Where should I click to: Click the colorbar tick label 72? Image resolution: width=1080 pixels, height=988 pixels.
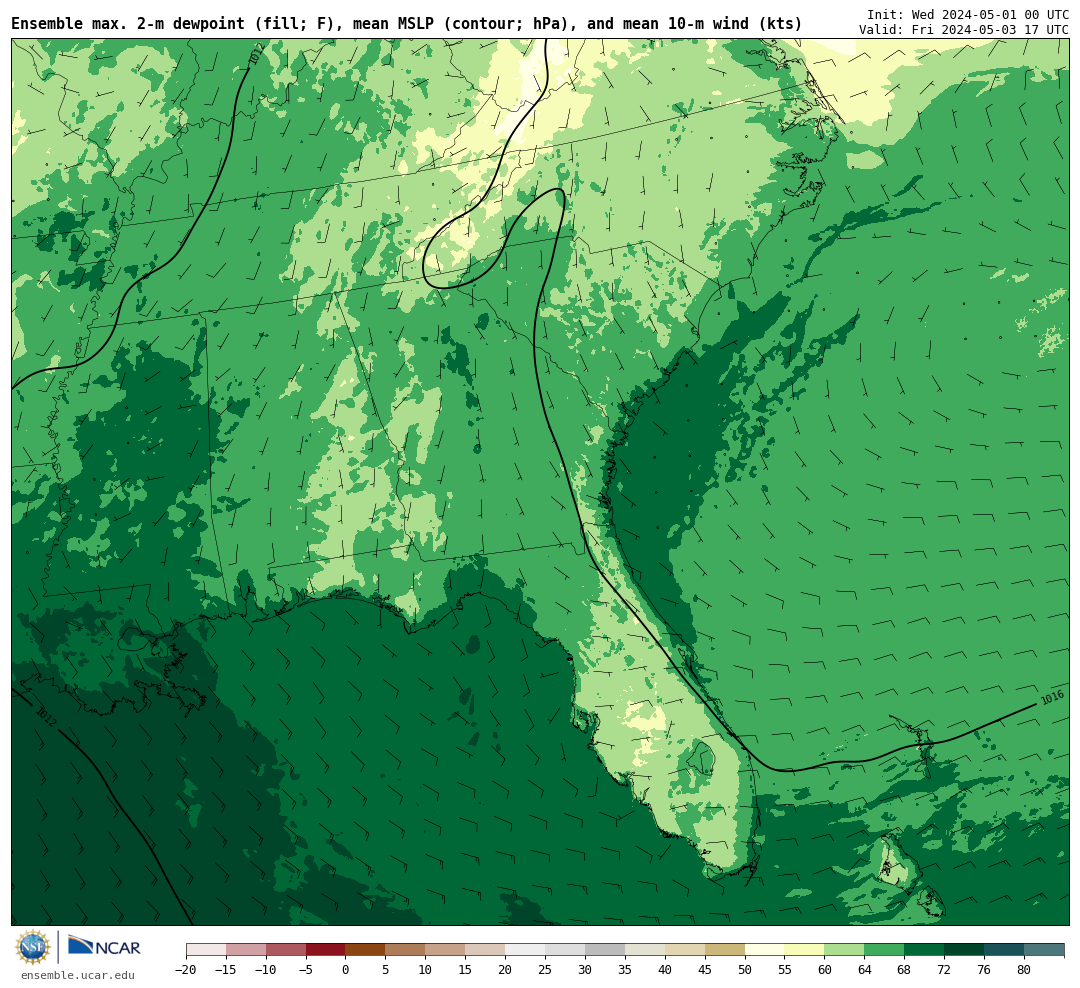[x=945, y=970]
